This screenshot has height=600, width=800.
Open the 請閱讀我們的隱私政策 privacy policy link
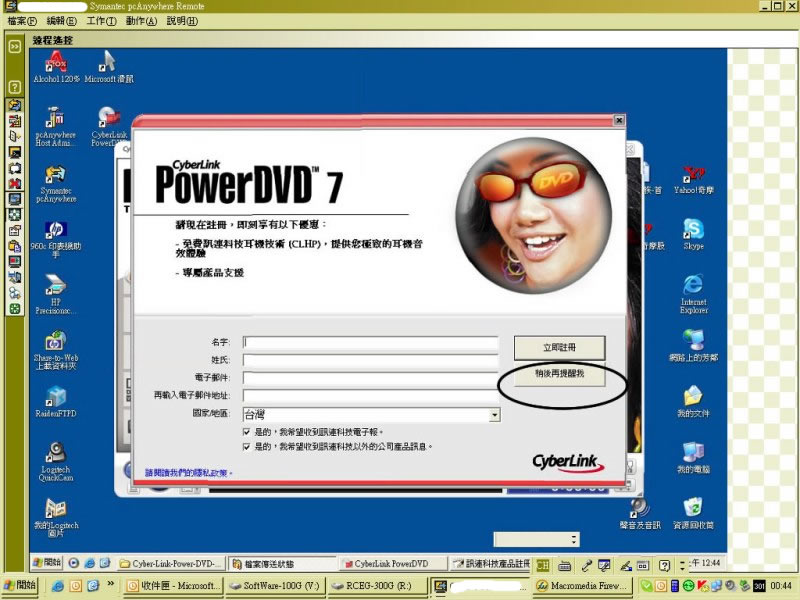click(188, 473)
